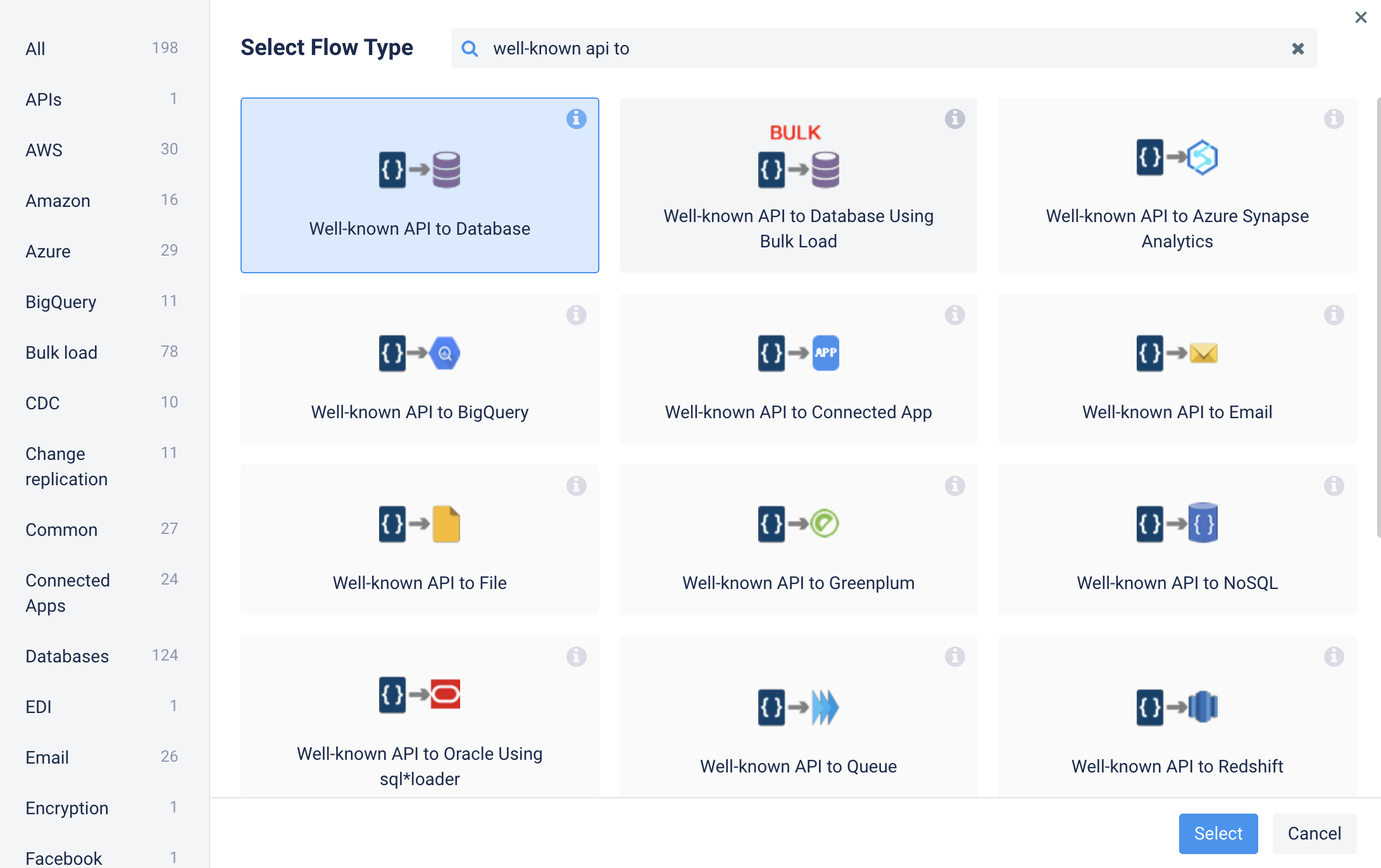Show info for Azure Synapse Analytics flow
Screen dimensions: 1381x868
pyautogui.click(x=1334, y=119)
